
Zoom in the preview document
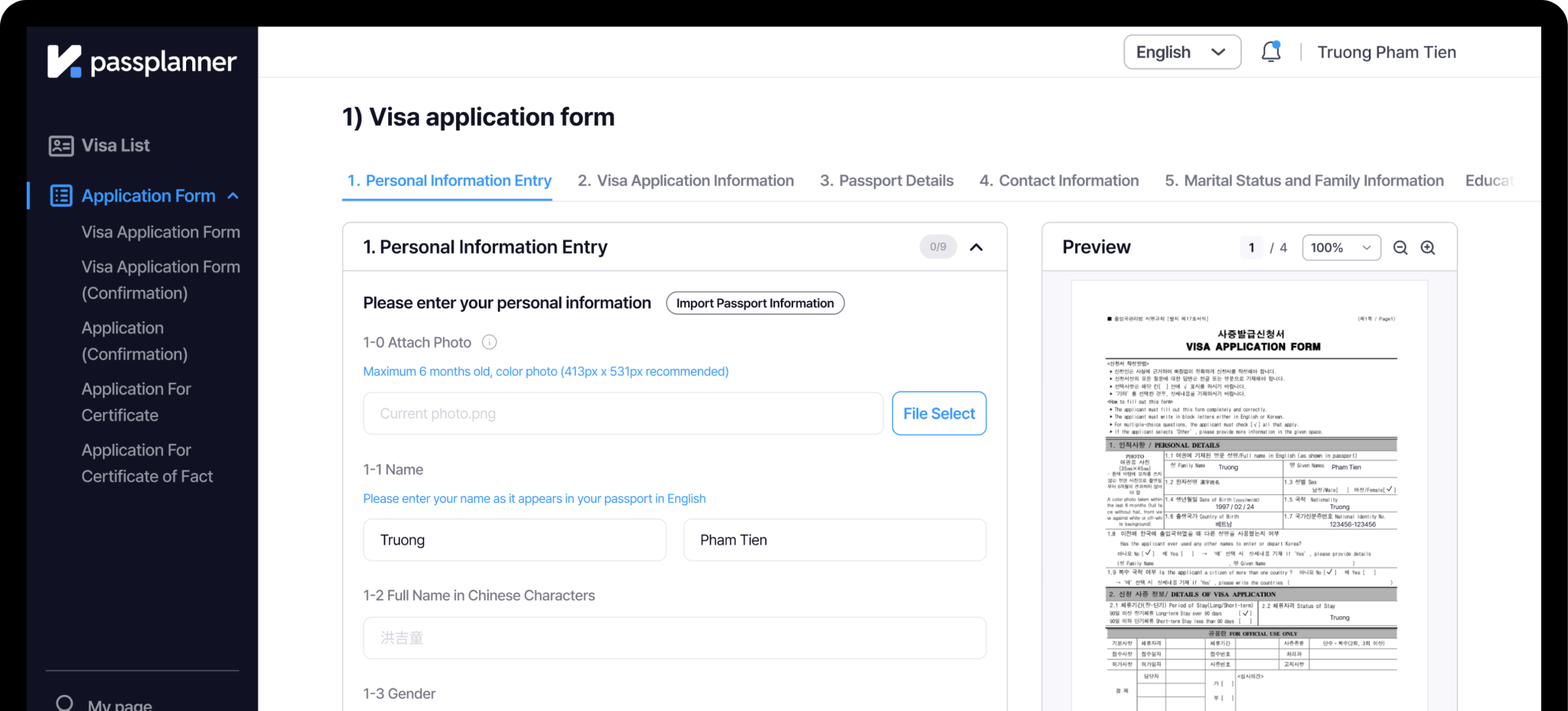1428,248
